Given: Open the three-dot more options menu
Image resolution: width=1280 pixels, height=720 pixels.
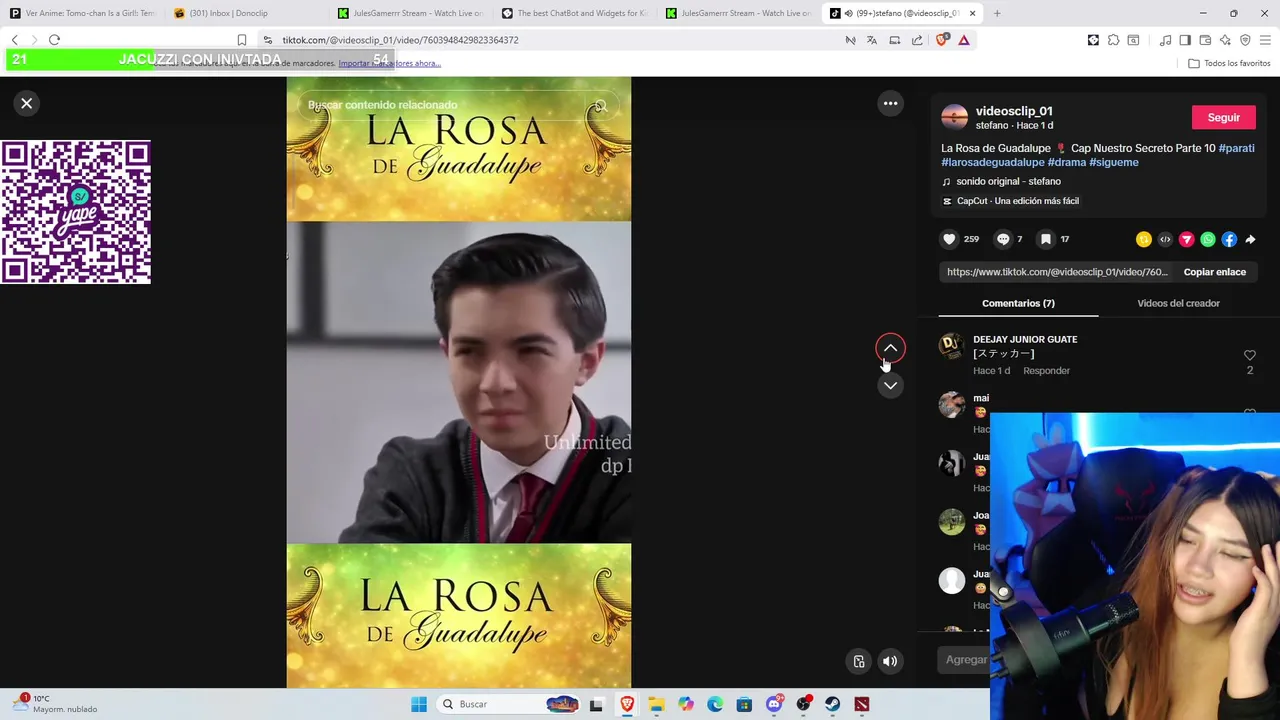Looking at the screenshot, I should click(890, 103).
